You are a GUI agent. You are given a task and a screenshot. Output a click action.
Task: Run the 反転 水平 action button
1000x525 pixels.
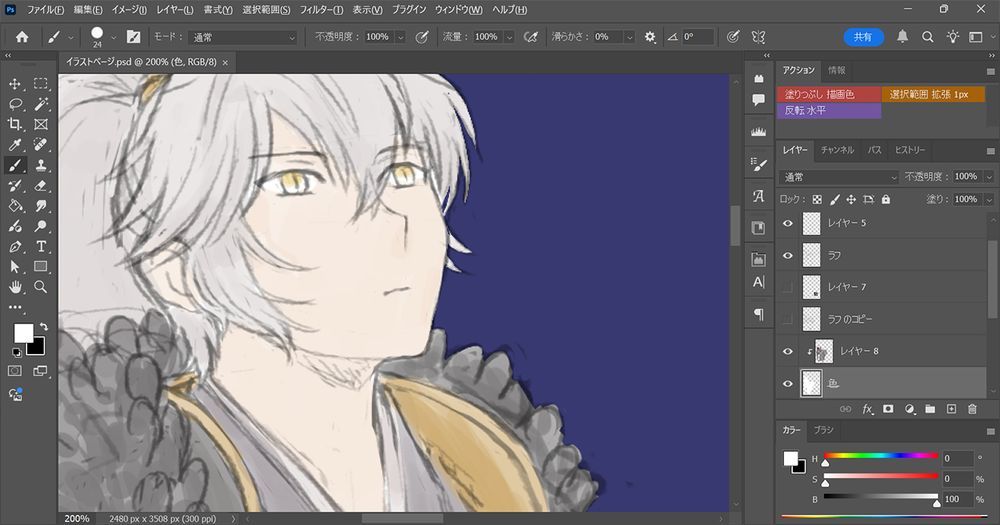coord(828,110)
